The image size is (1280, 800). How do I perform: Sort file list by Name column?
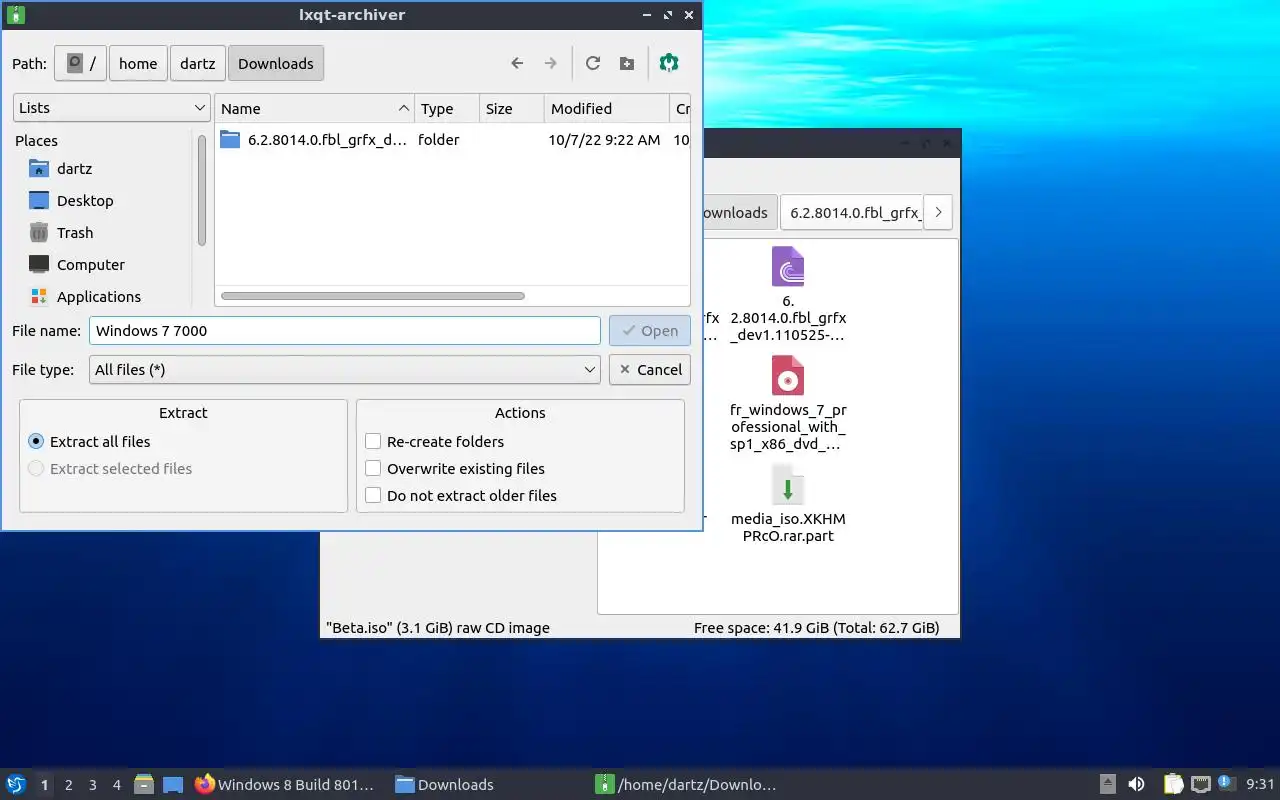314,109
